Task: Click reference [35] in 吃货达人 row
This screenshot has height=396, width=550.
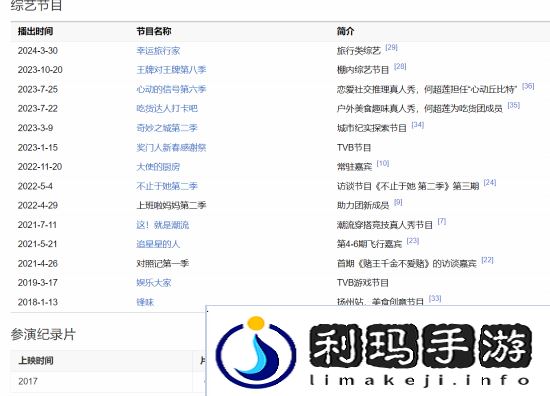Action: [514, 105]
